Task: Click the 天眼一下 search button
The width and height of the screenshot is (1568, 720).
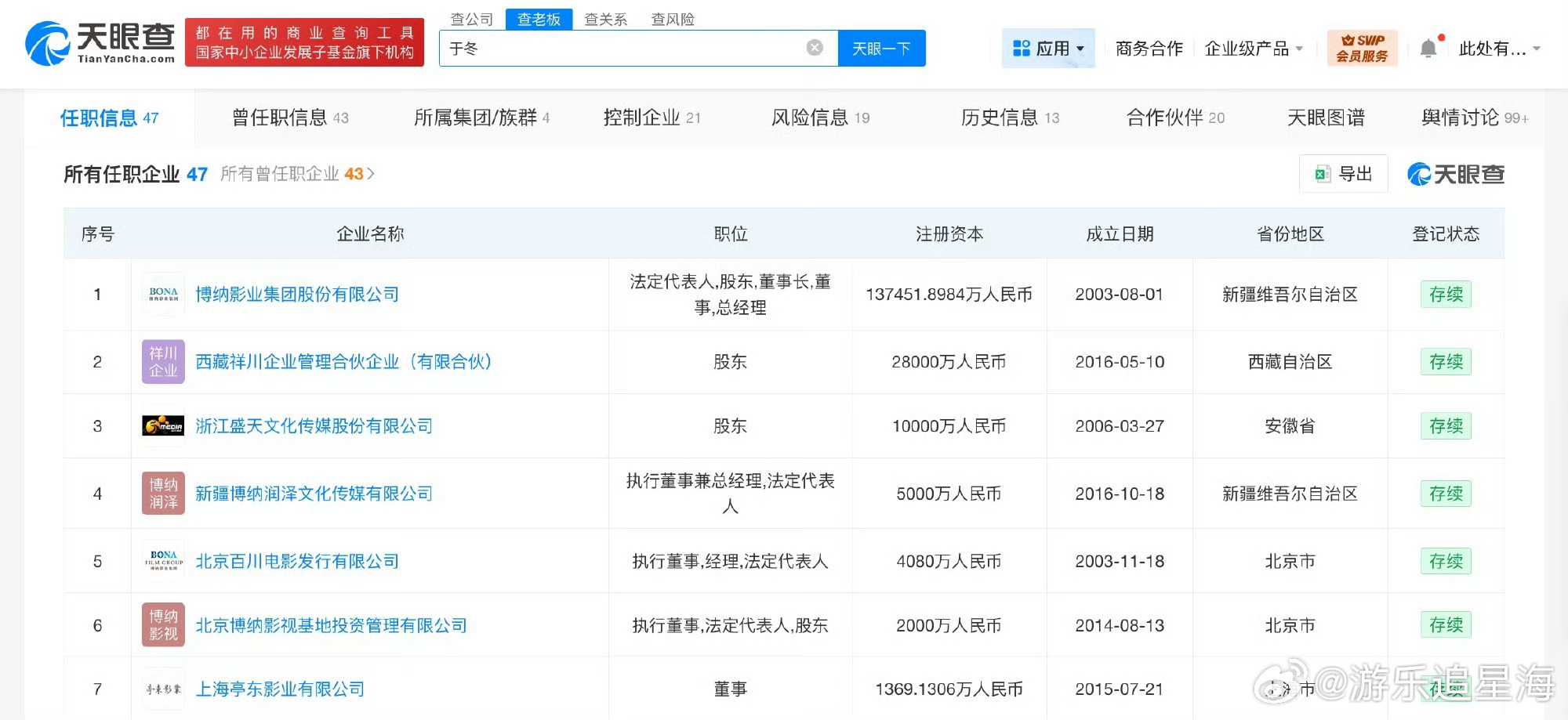Action: tap(881, 48)
